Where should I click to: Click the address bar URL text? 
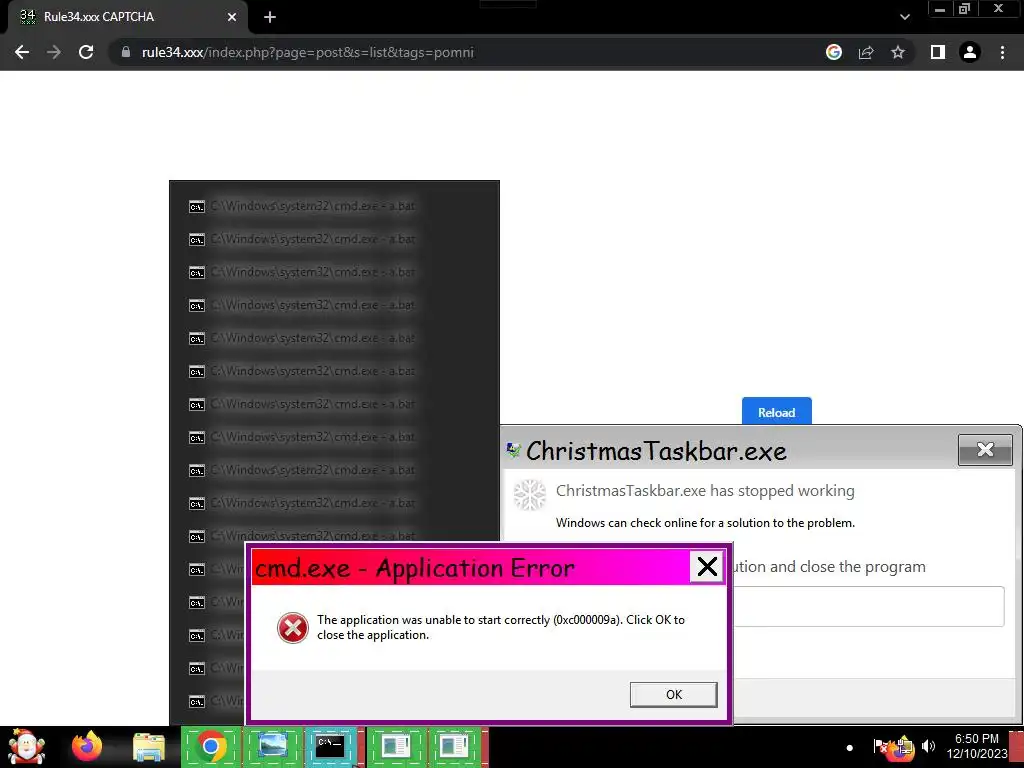pyautogui.click(x=308, y=52)
